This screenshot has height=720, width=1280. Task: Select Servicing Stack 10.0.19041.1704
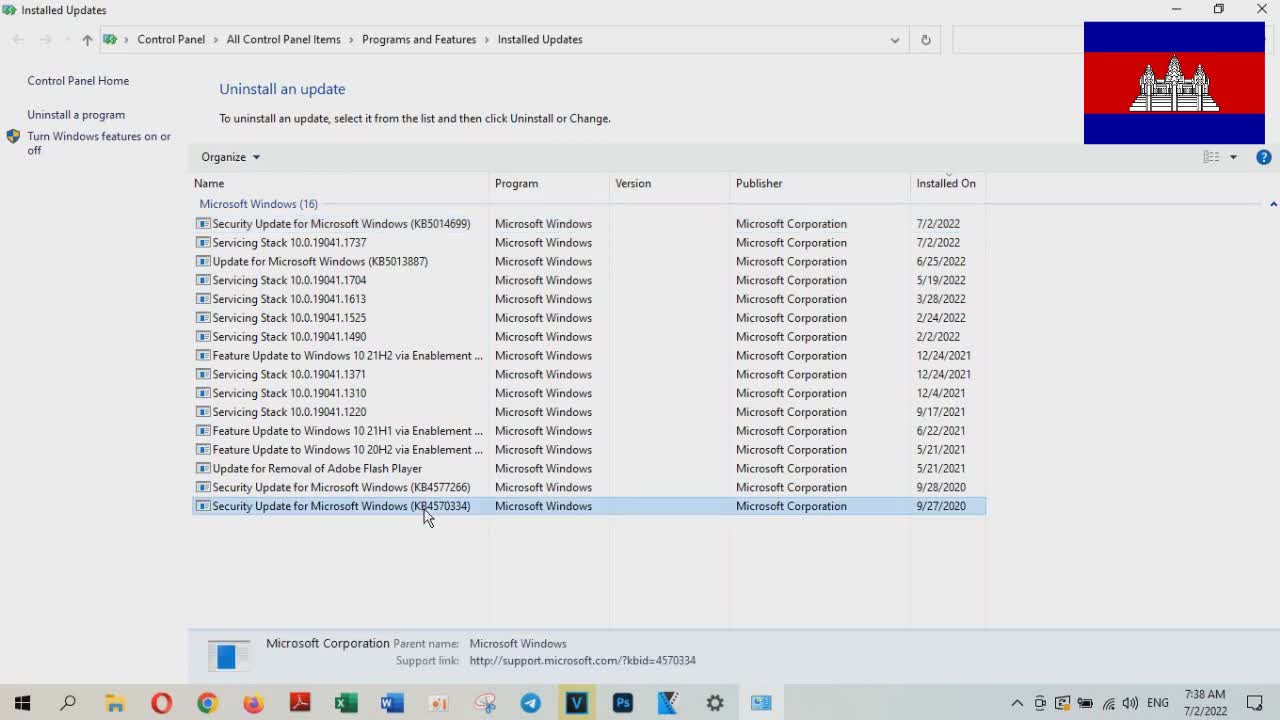click(588, 281)
